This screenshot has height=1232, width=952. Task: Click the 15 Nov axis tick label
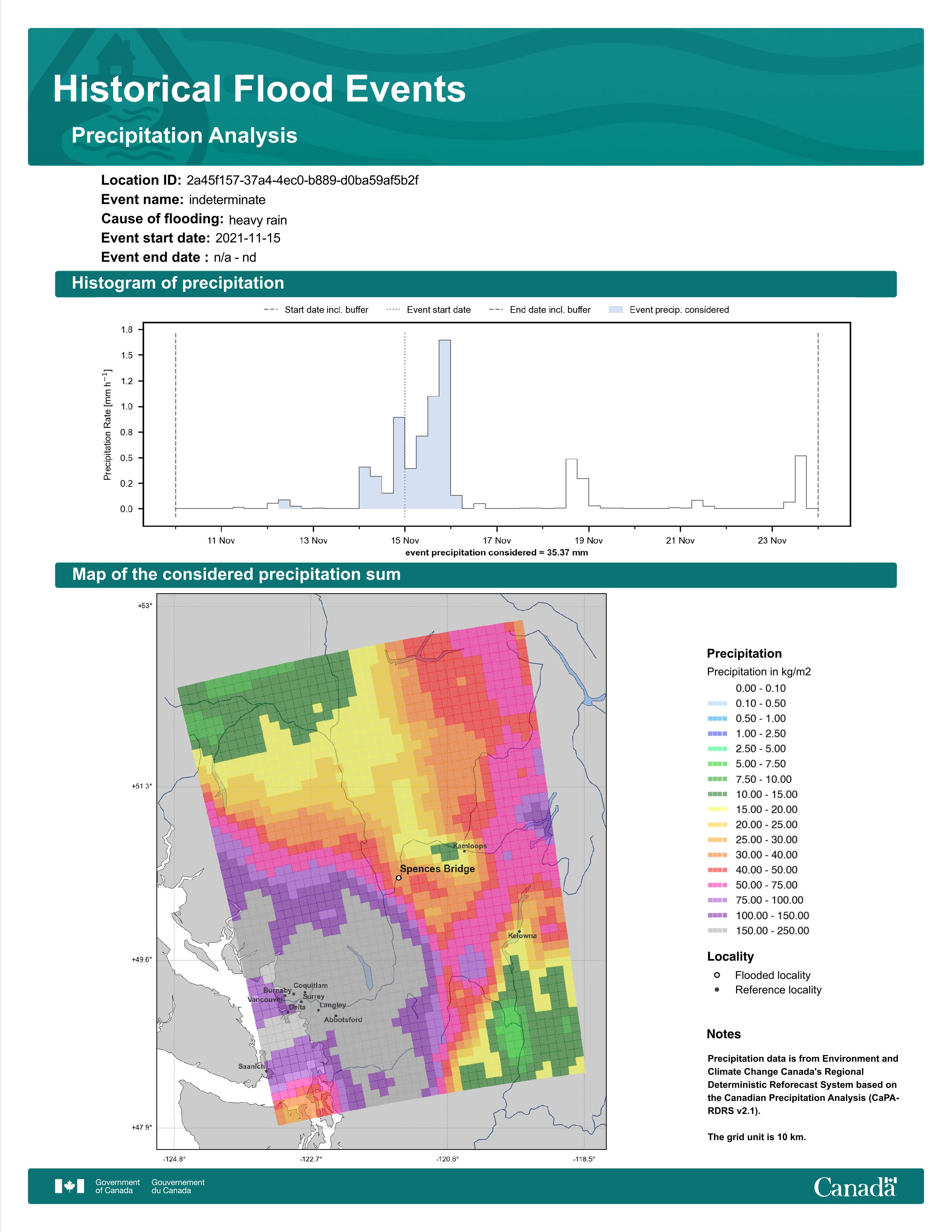coord(405,541)
